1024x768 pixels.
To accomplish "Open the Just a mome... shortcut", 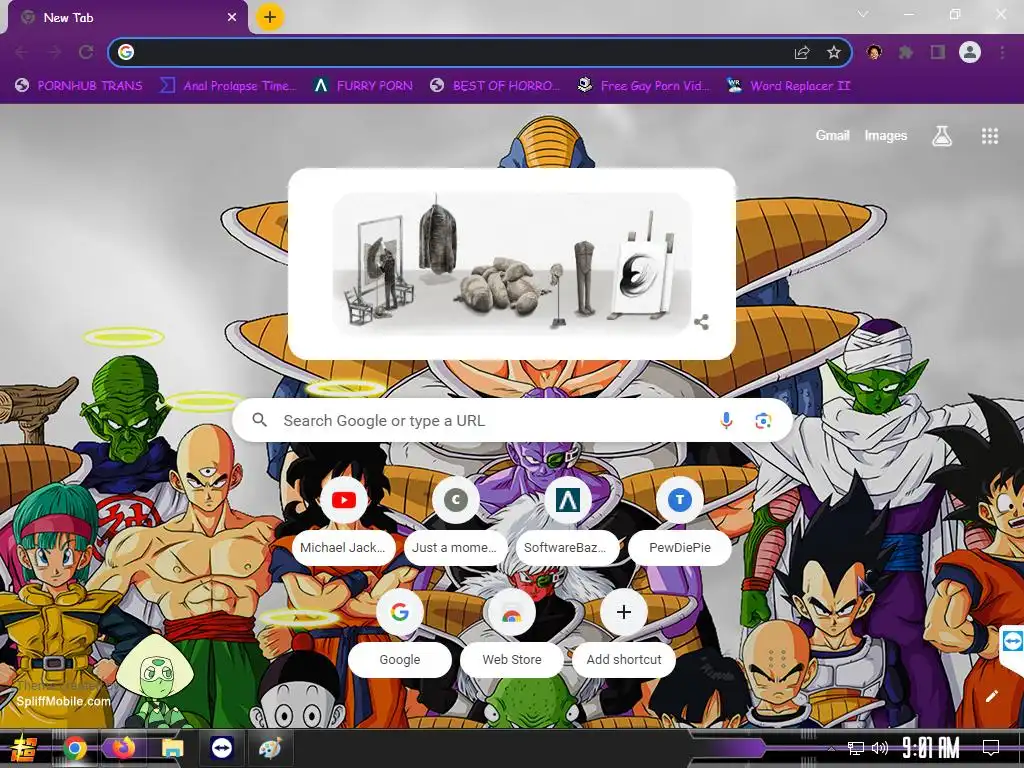I will pos(455,520).
